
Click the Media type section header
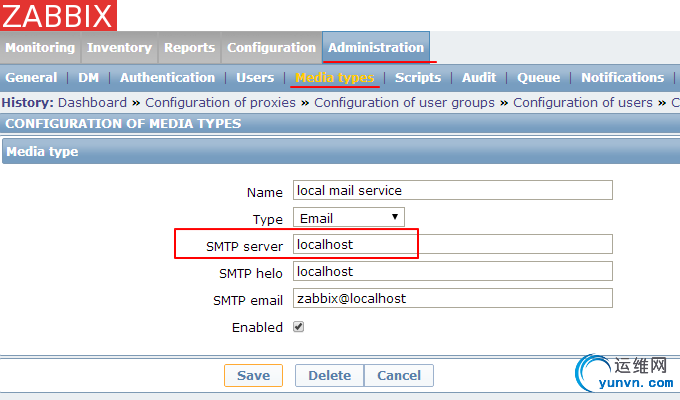(x=341, y=151)
